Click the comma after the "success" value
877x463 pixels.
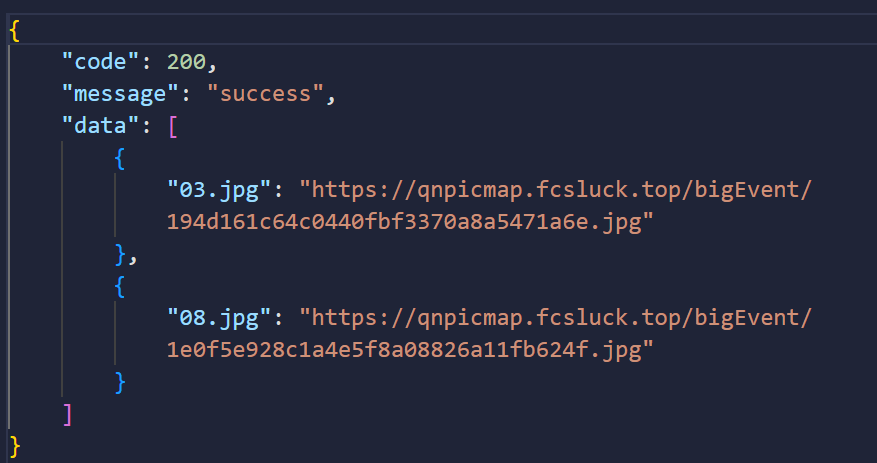tap(331, 97)
